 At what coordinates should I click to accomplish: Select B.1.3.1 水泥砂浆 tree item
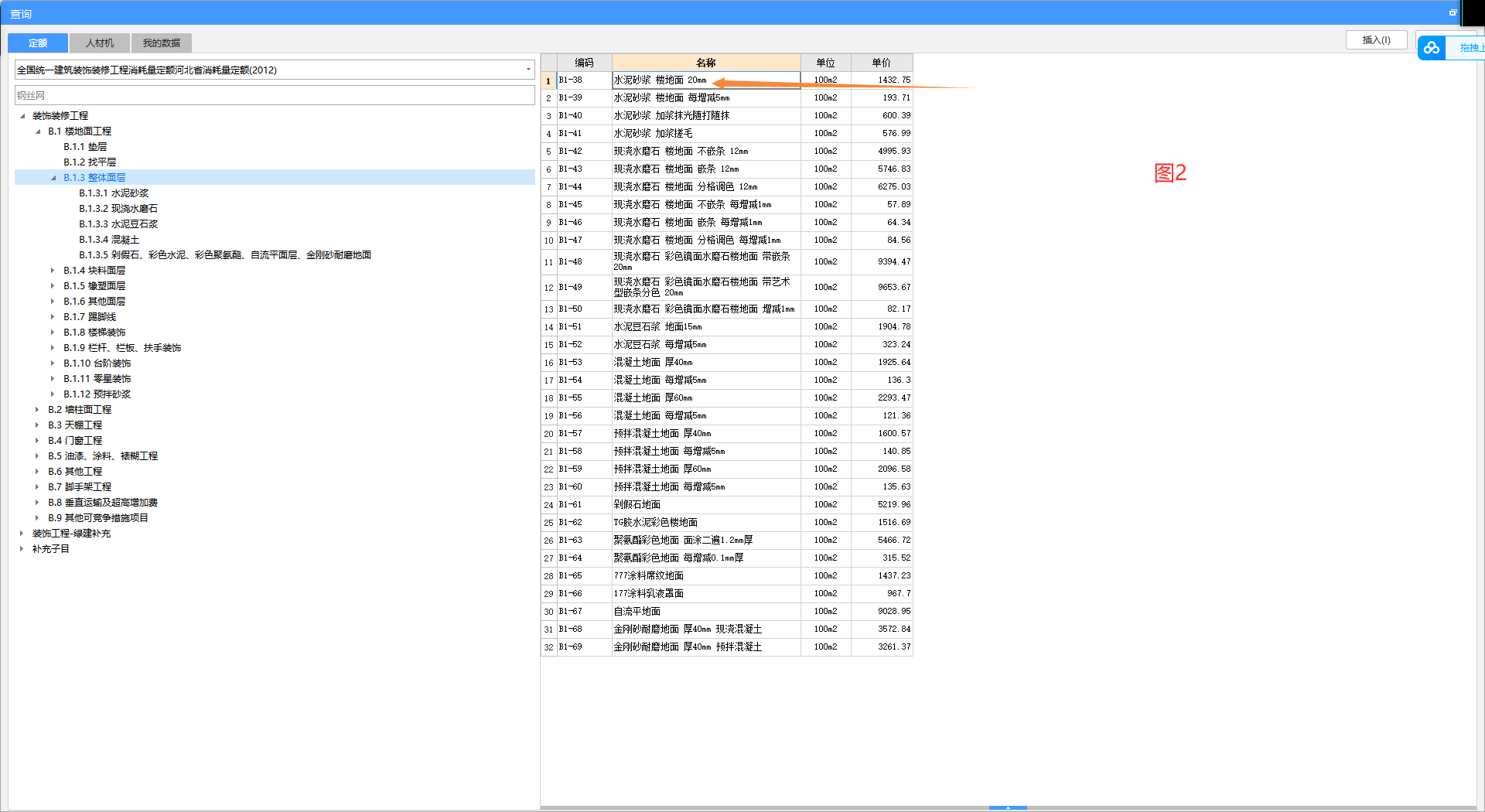[x=114, y=193]
